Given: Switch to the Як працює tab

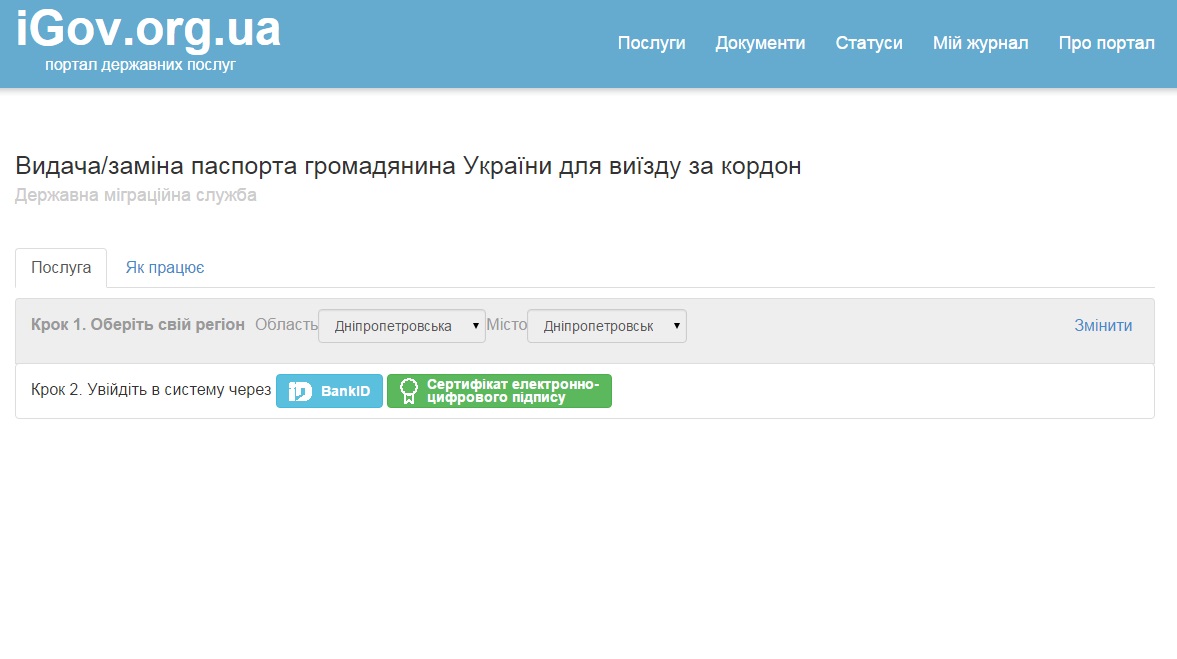Looking at the screenshot, I should 165,268.
